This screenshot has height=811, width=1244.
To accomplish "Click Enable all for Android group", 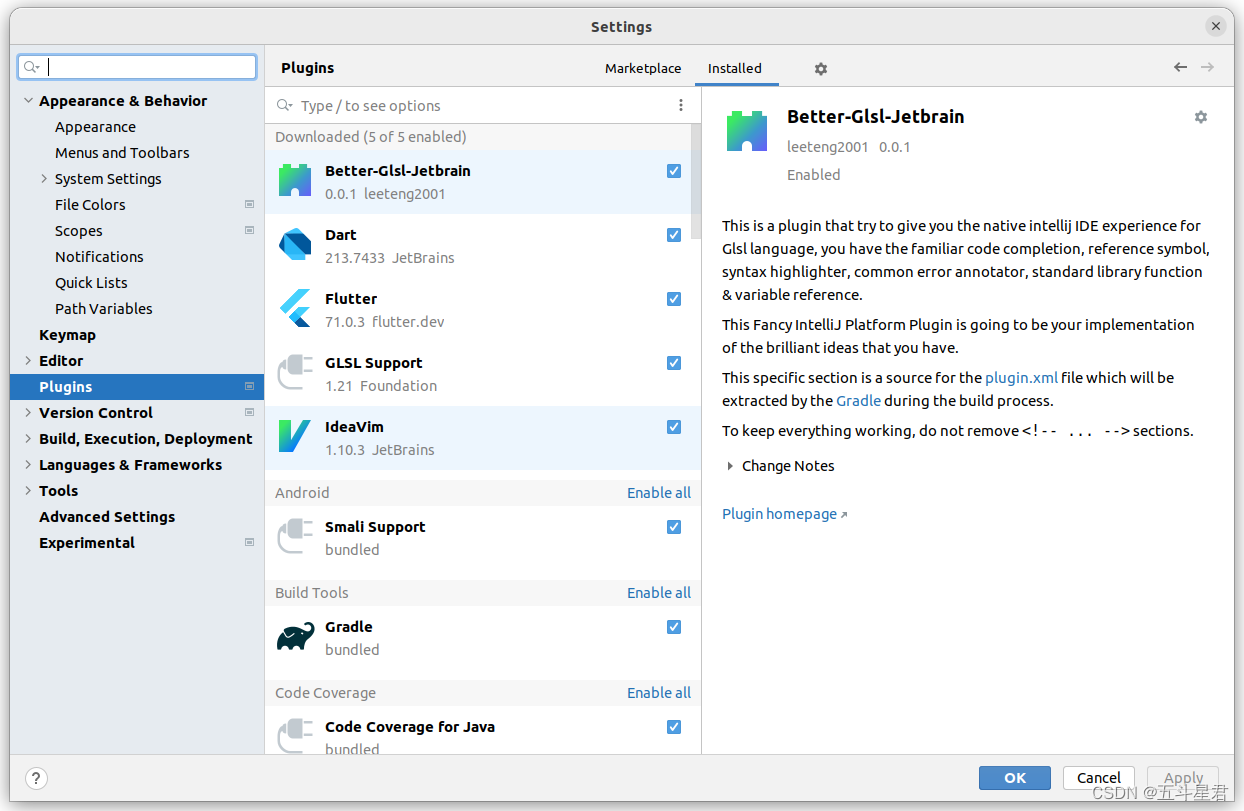I will pos(659,492).
